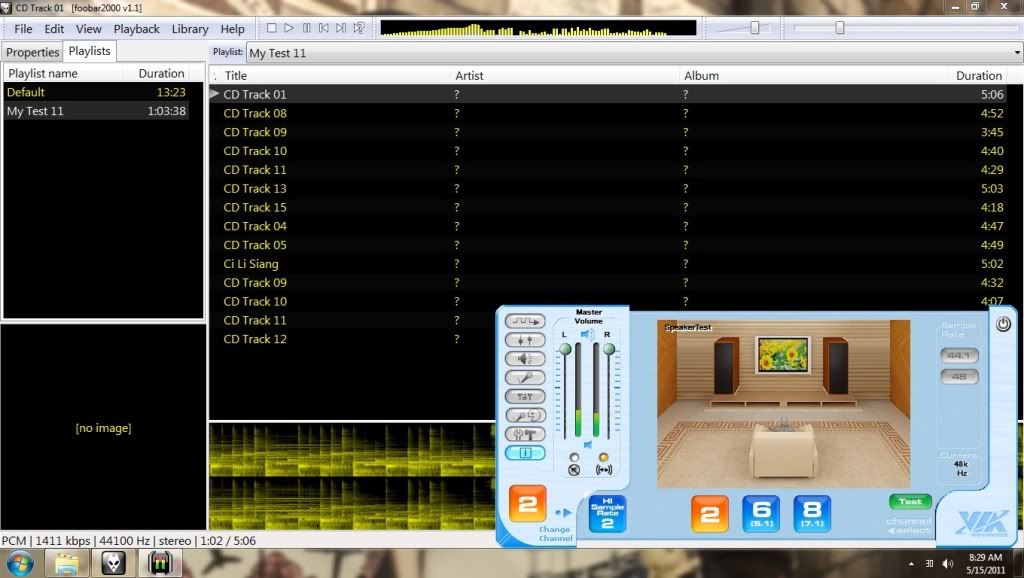1024x578 pixels.
Task: Open the waveform icon page in VIA panel
Action: (525, 321)
